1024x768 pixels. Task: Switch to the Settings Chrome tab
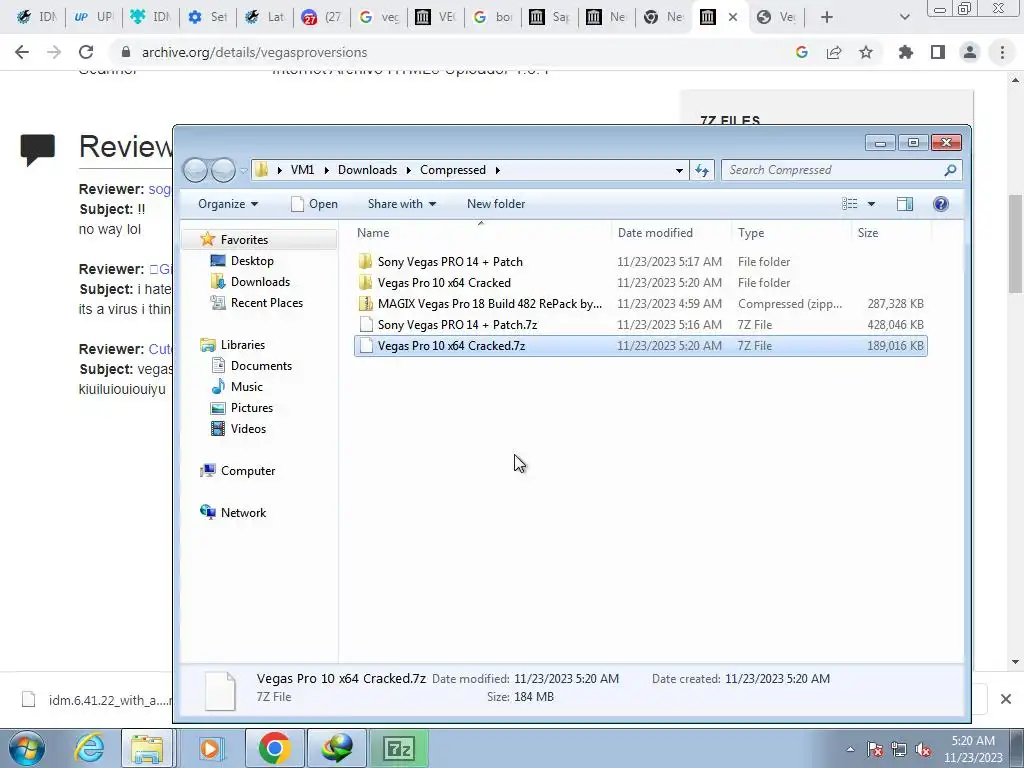[x=208, y=17]
